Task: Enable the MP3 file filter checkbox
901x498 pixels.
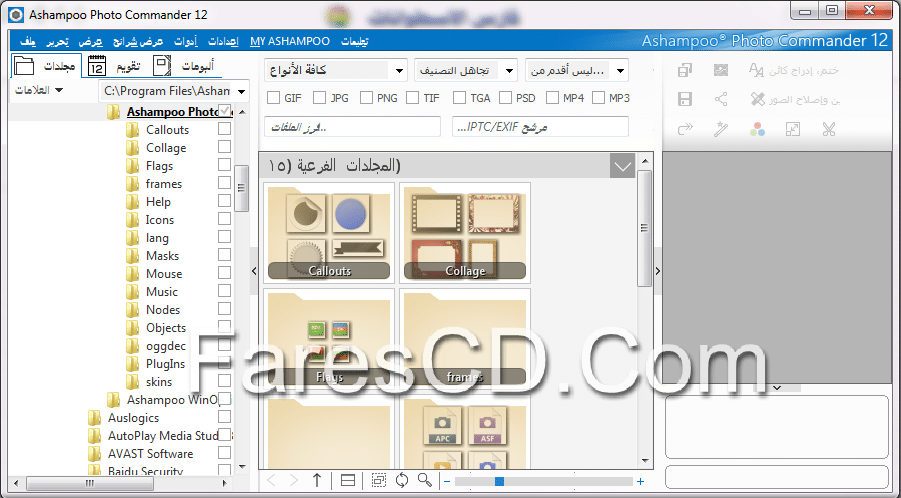Action: click(x=598, y=98)
